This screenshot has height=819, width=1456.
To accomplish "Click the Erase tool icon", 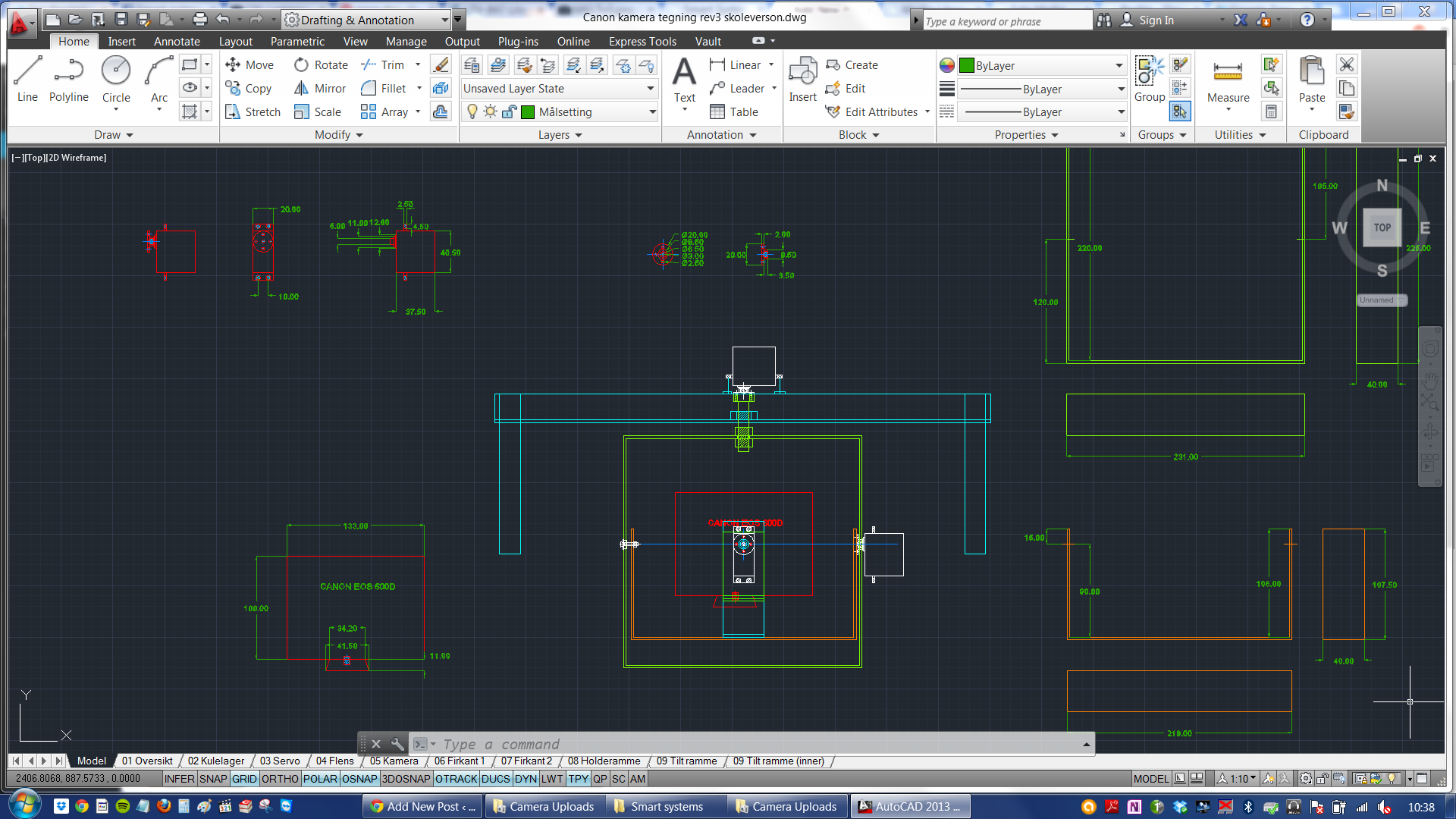I will tap(441, 65).
